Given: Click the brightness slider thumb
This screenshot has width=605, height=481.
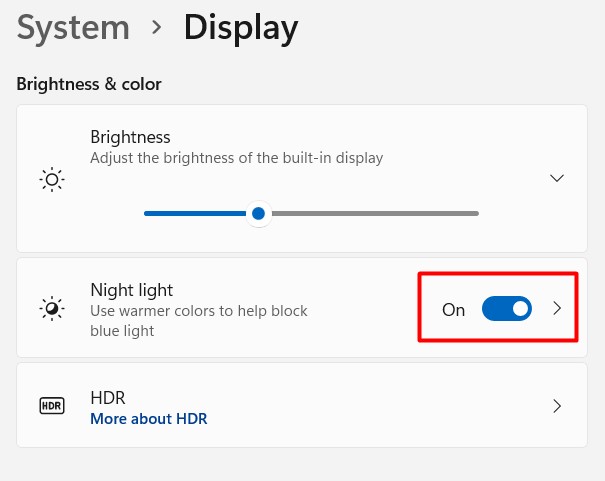Looking at the screenshot, I should click(259, 213).
